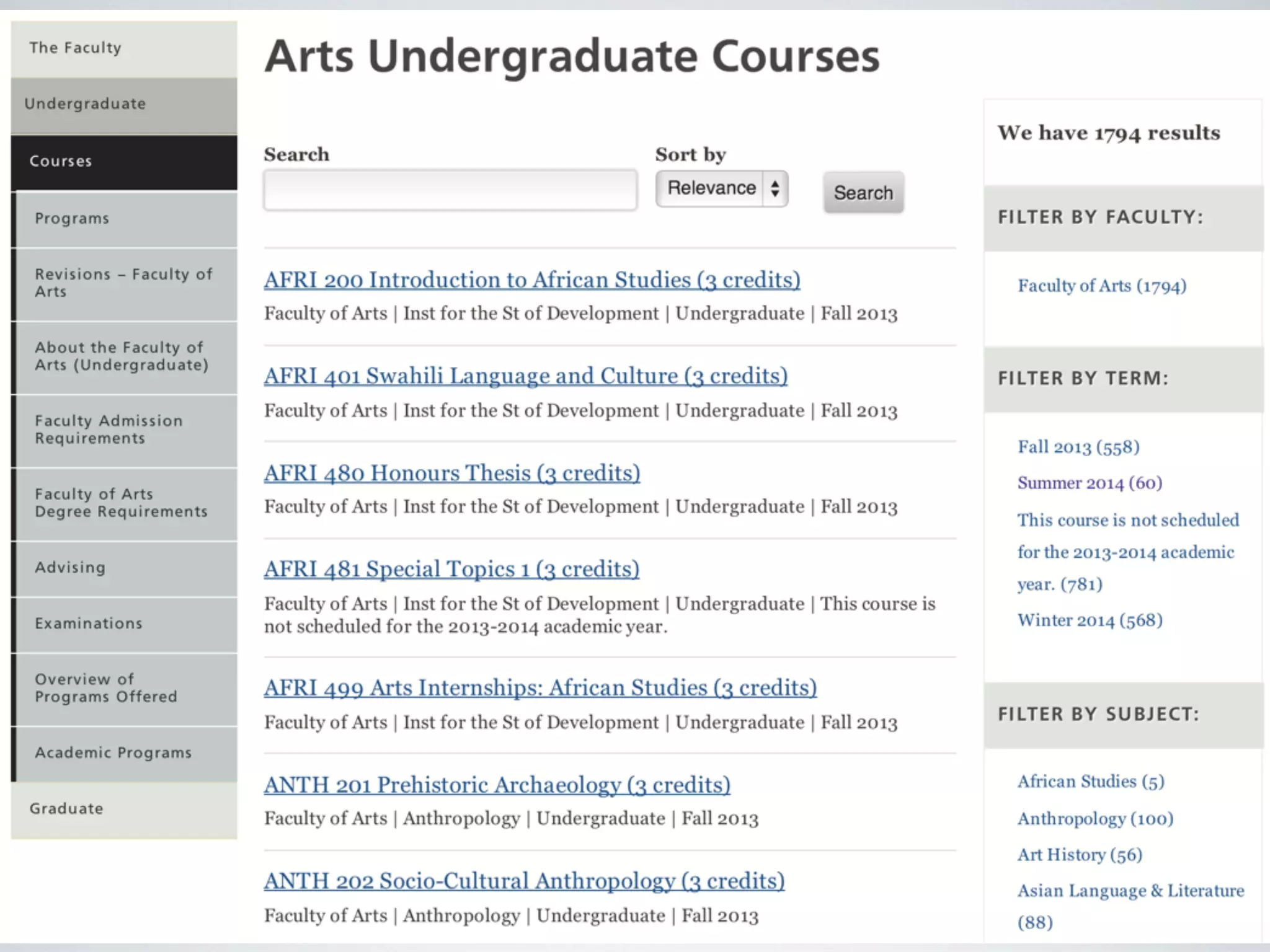Open AFRI 481 Special Topics 1 course

451,570
